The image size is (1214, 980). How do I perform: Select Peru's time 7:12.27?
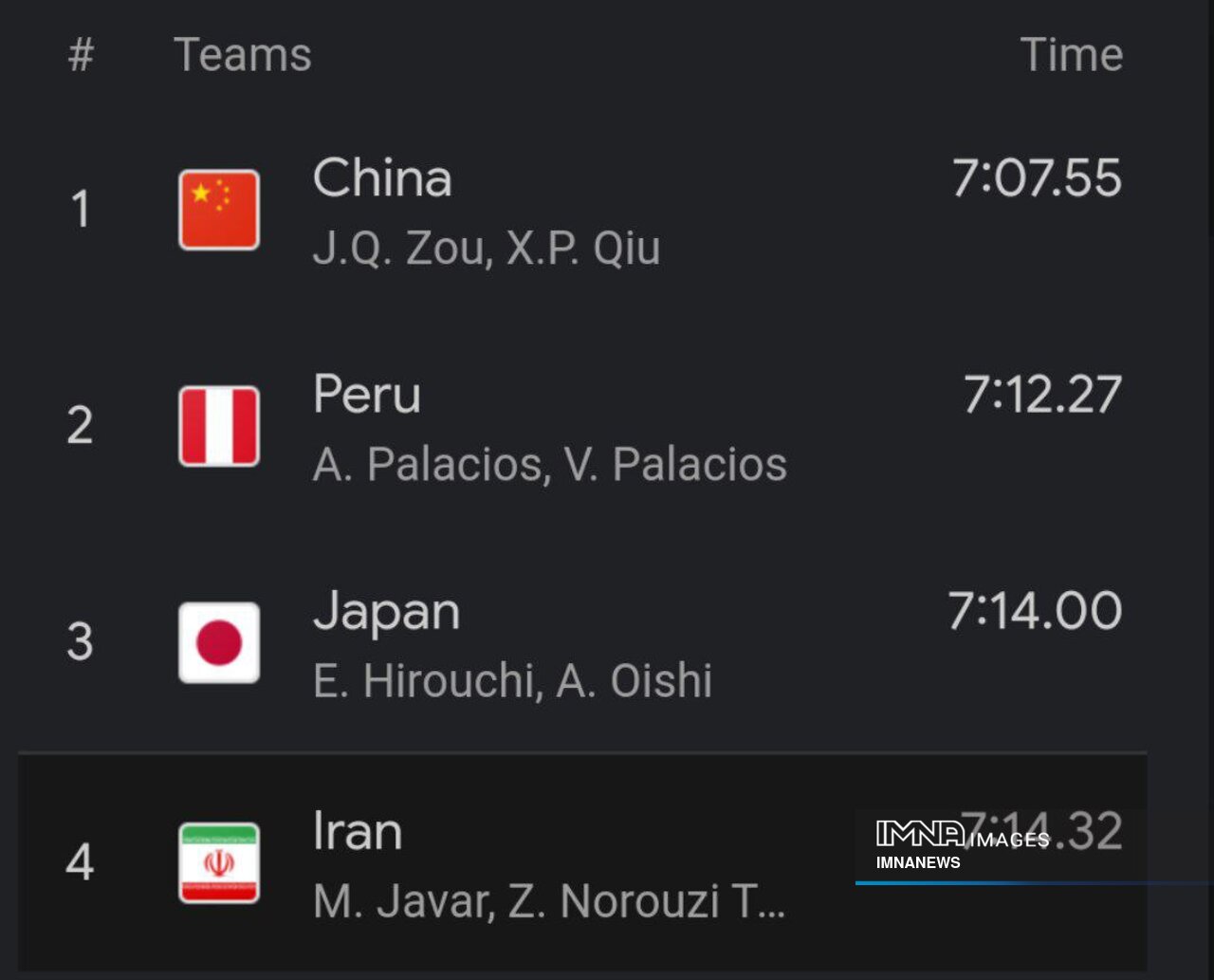coord(1042,395)
